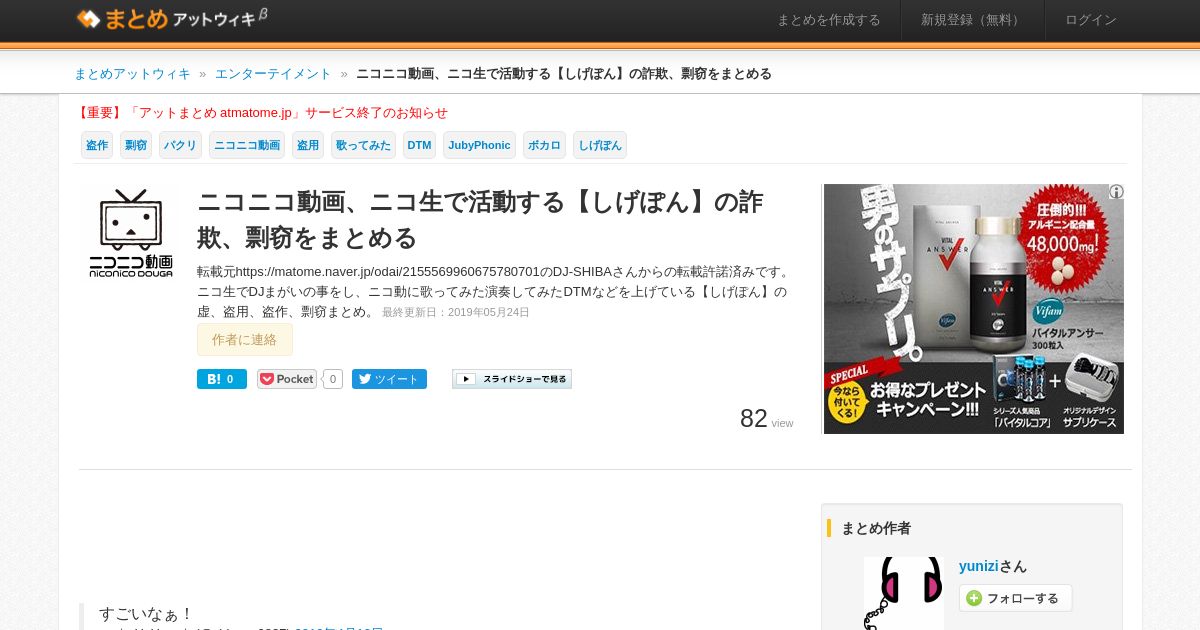Open the yunizi author profile link
The height and width of the screenshot is (630, 1200).
tap(979, 566)
